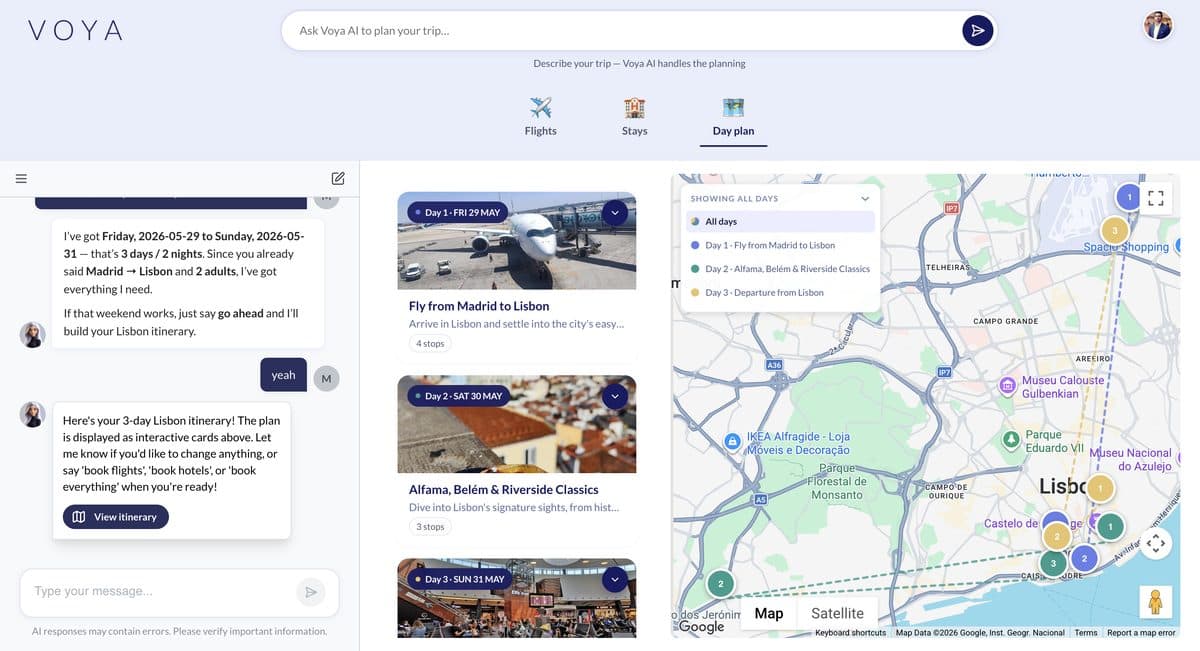Screen dimensions: 1200x651
Task: Toggle fullscreen map view
Action: point(1156,198)
